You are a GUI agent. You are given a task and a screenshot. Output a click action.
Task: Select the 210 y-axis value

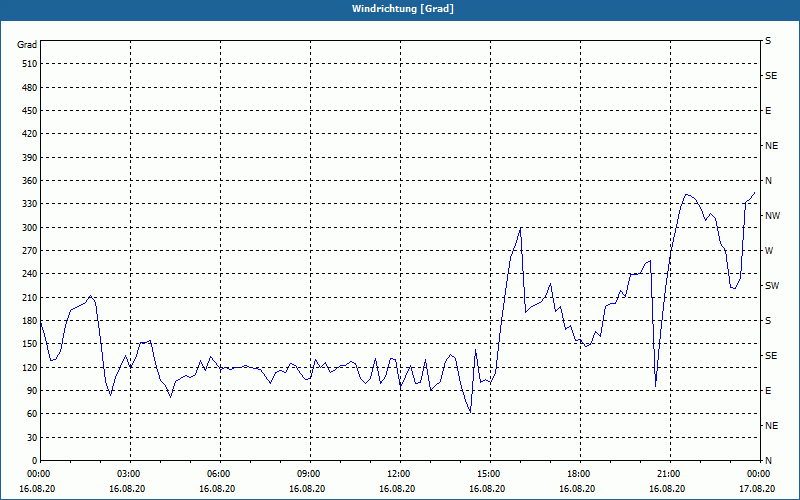[30, 297]
